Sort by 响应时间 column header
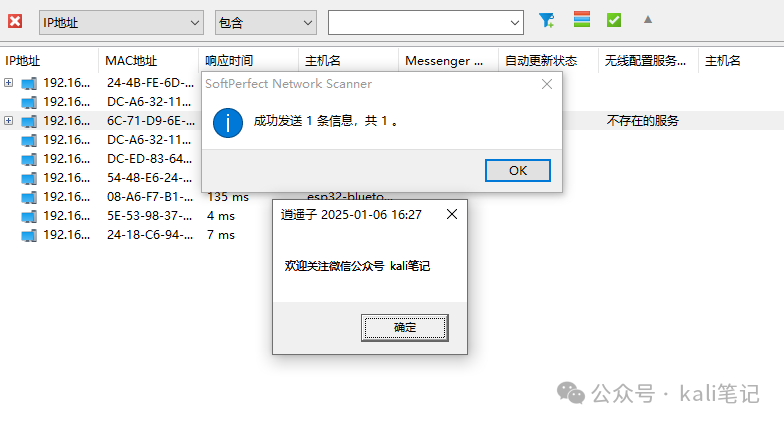 pyautogui.click(x=248, y=60)
